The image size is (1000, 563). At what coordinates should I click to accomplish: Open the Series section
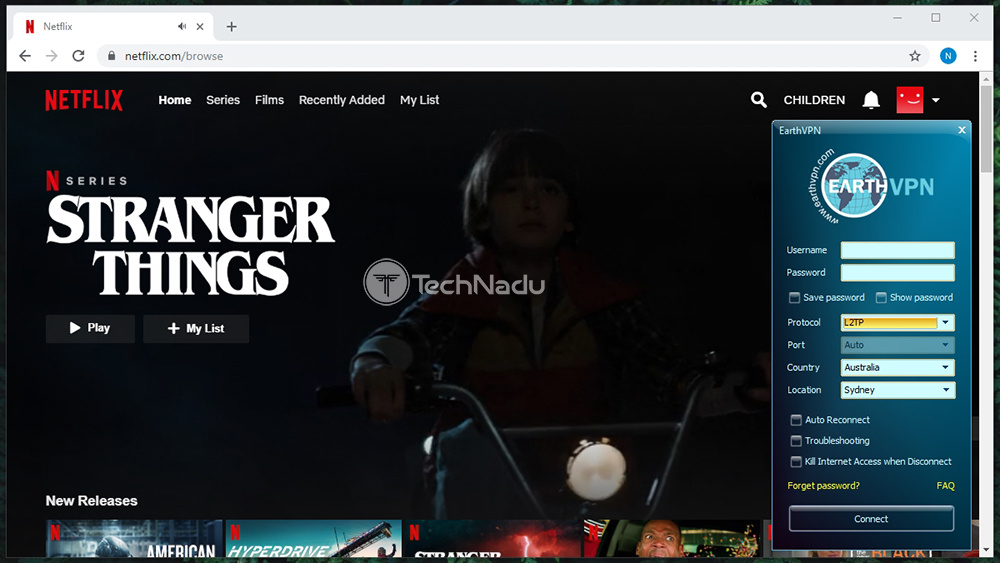pyautogui.click(x=223, y=100)
